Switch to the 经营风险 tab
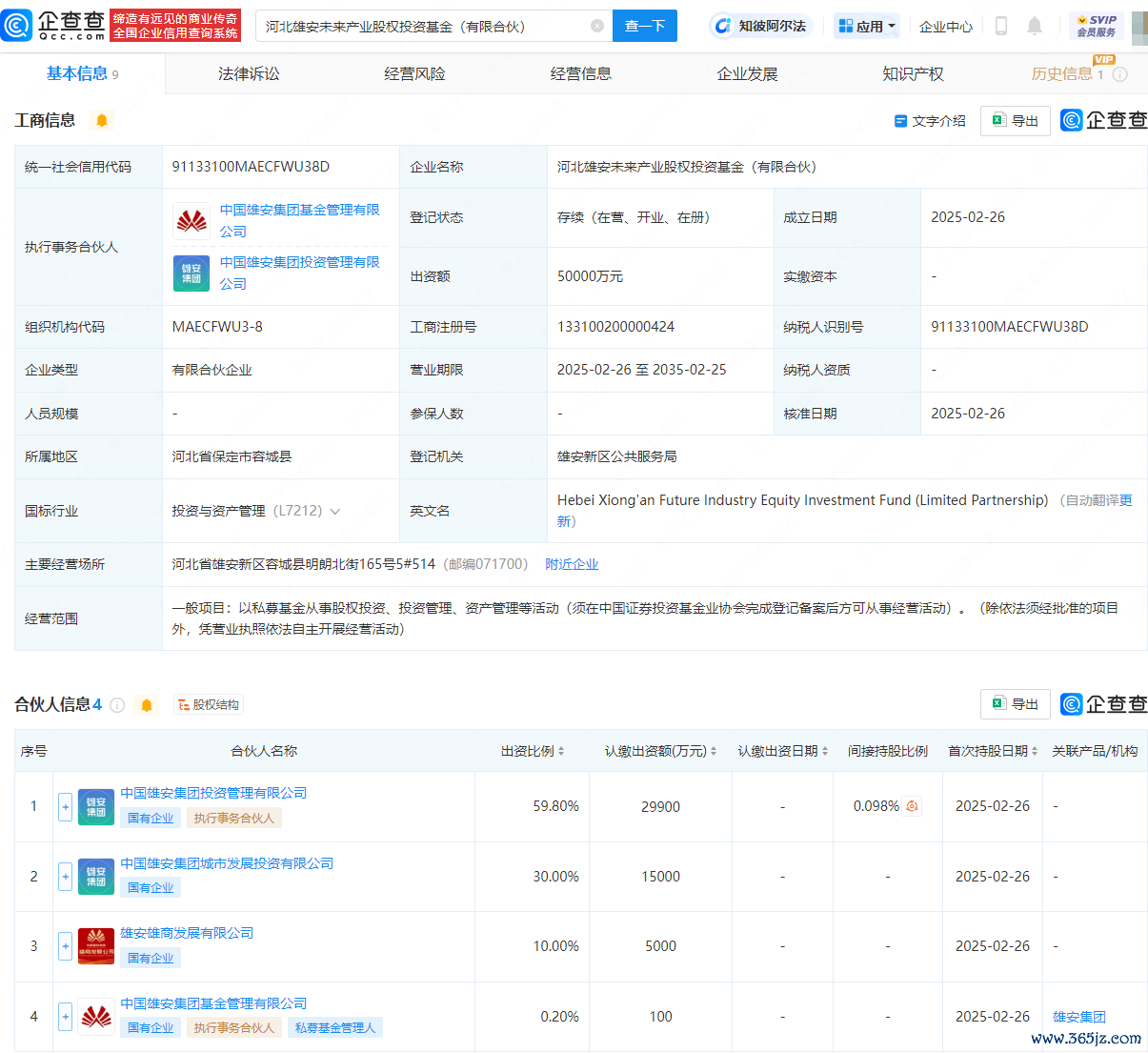 point(414,73)
